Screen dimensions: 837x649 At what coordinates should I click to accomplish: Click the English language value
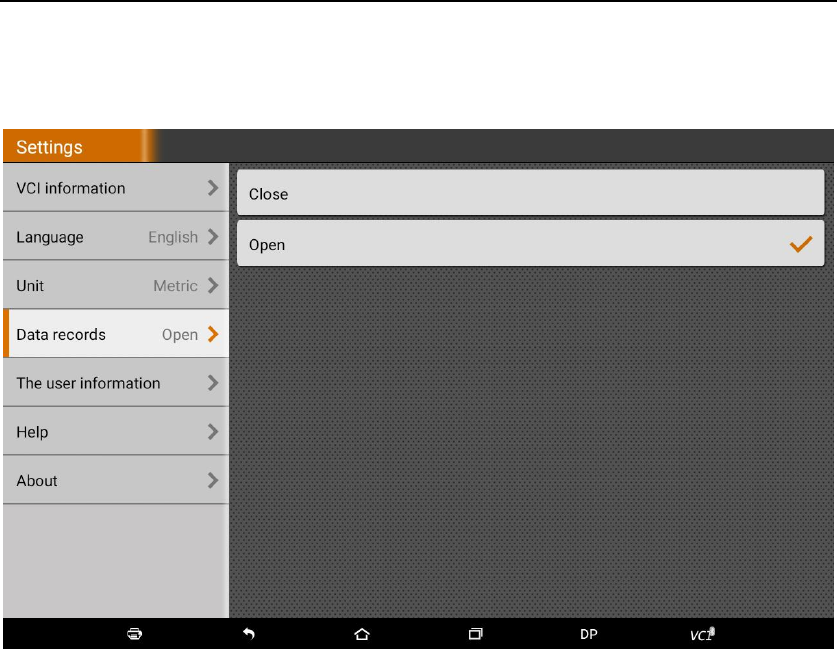173,237
